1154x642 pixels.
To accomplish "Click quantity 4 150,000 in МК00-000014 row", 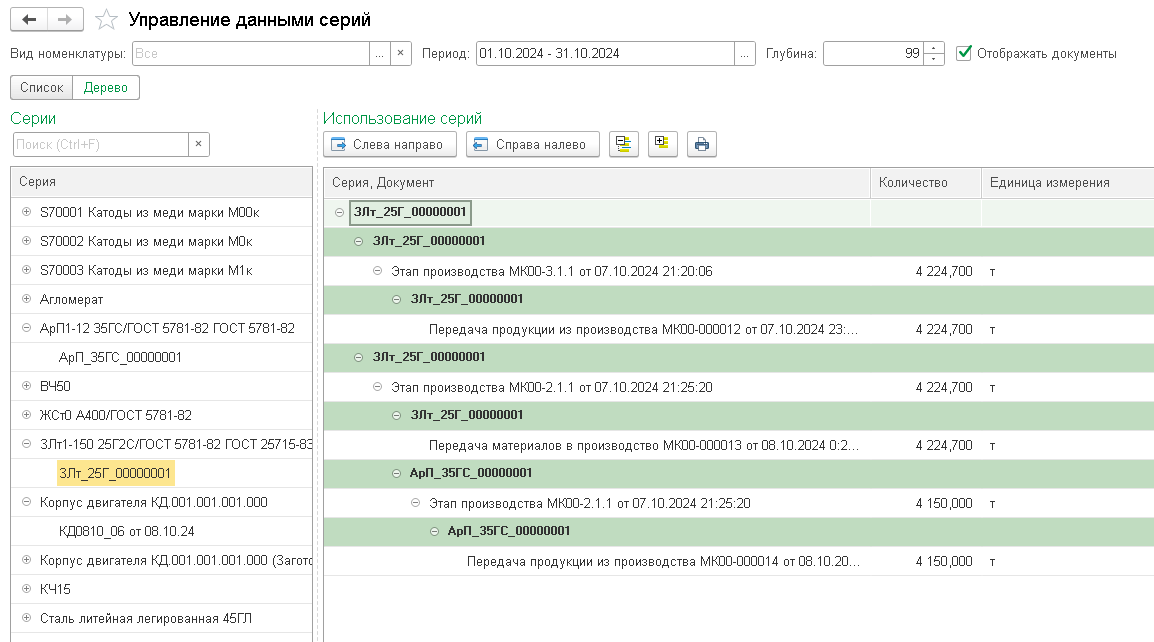I will pyautogui.click(x=944, y=561).
